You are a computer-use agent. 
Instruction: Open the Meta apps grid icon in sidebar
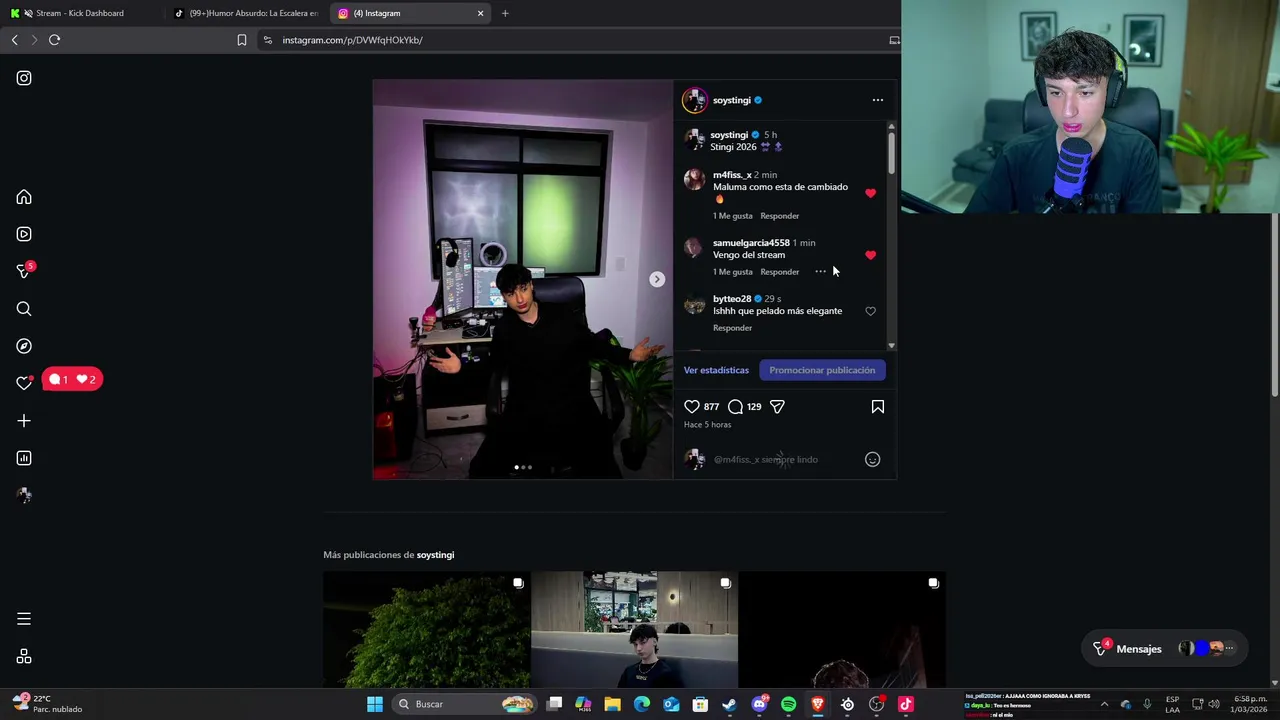[24, 657]
